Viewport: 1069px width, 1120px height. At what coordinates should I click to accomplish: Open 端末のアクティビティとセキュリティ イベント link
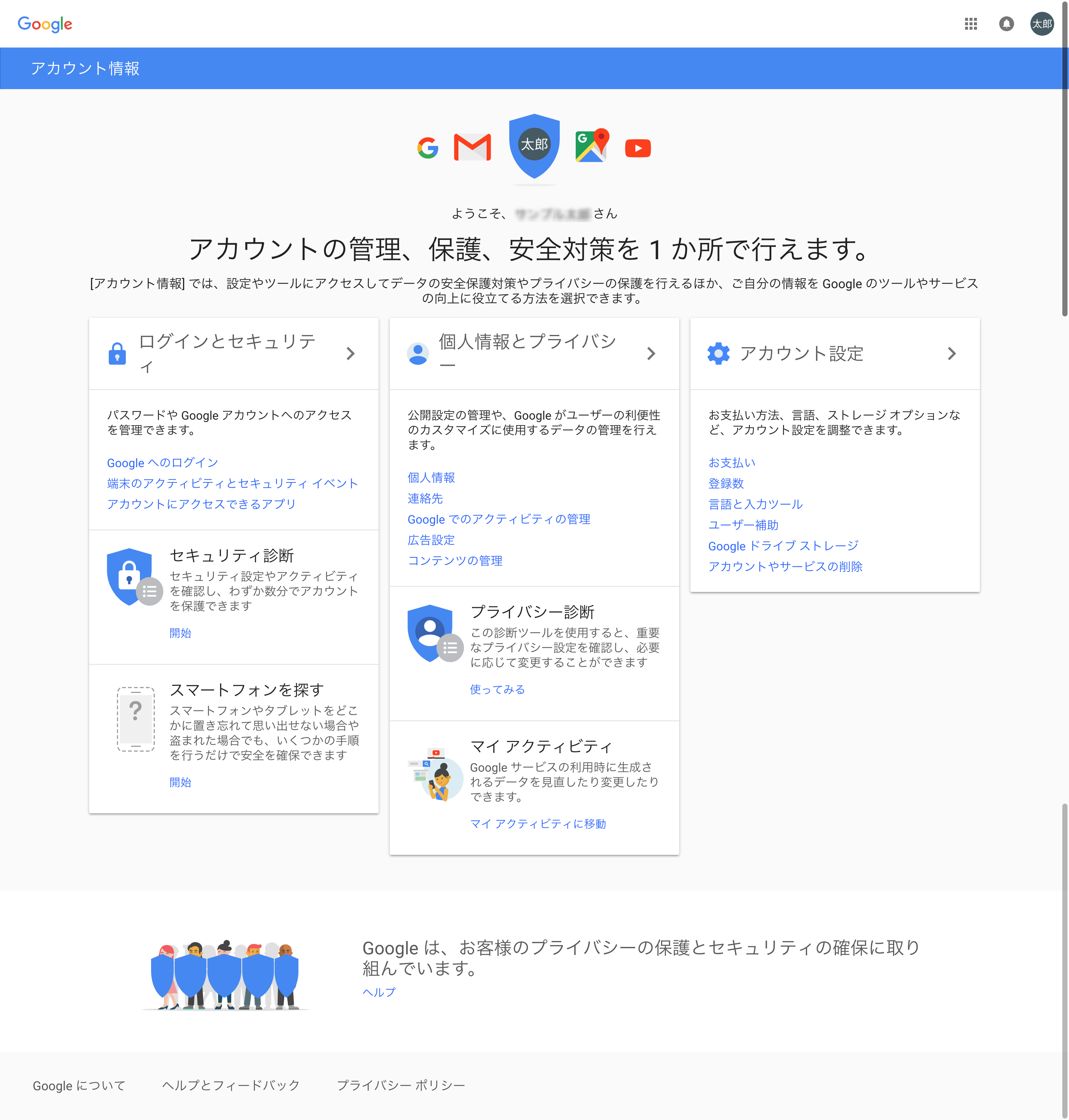click(x=232, y=484)
